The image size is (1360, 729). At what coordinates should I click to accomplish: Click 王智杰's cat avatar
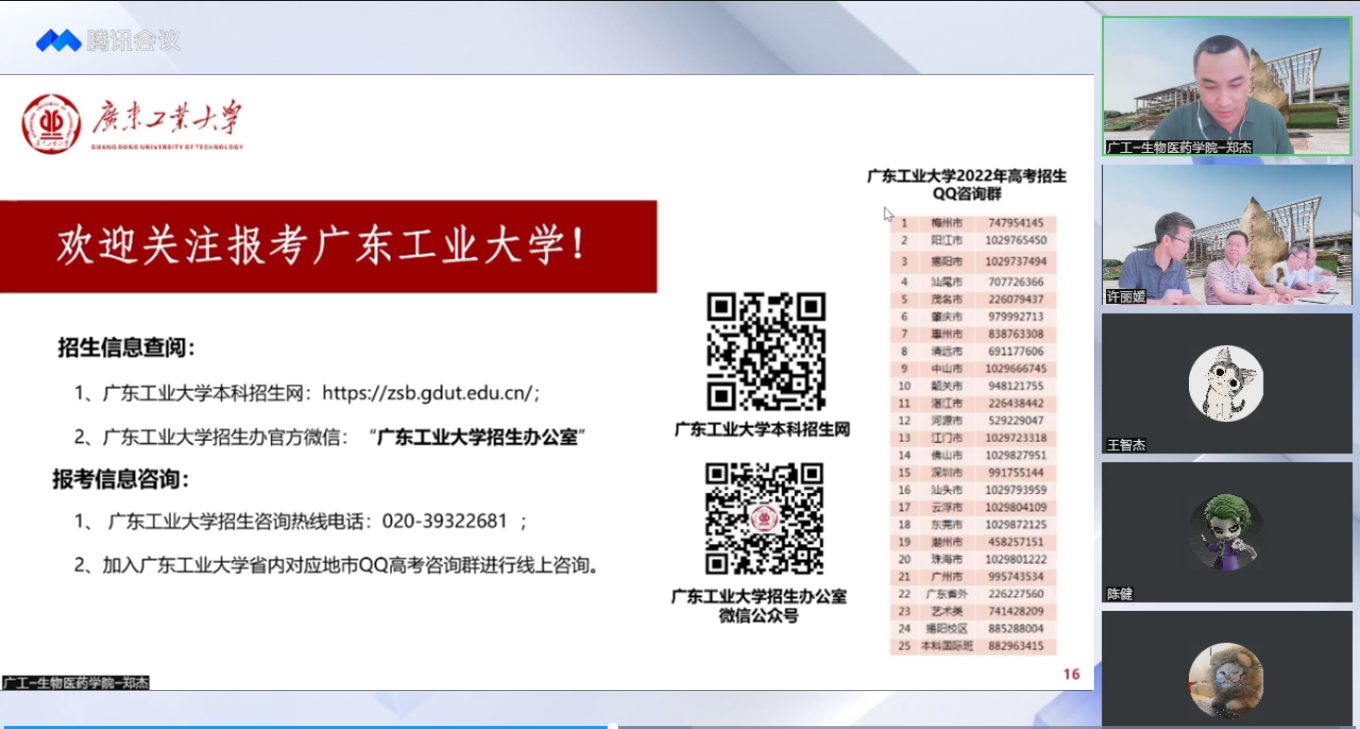click(x=1226, y=383)
